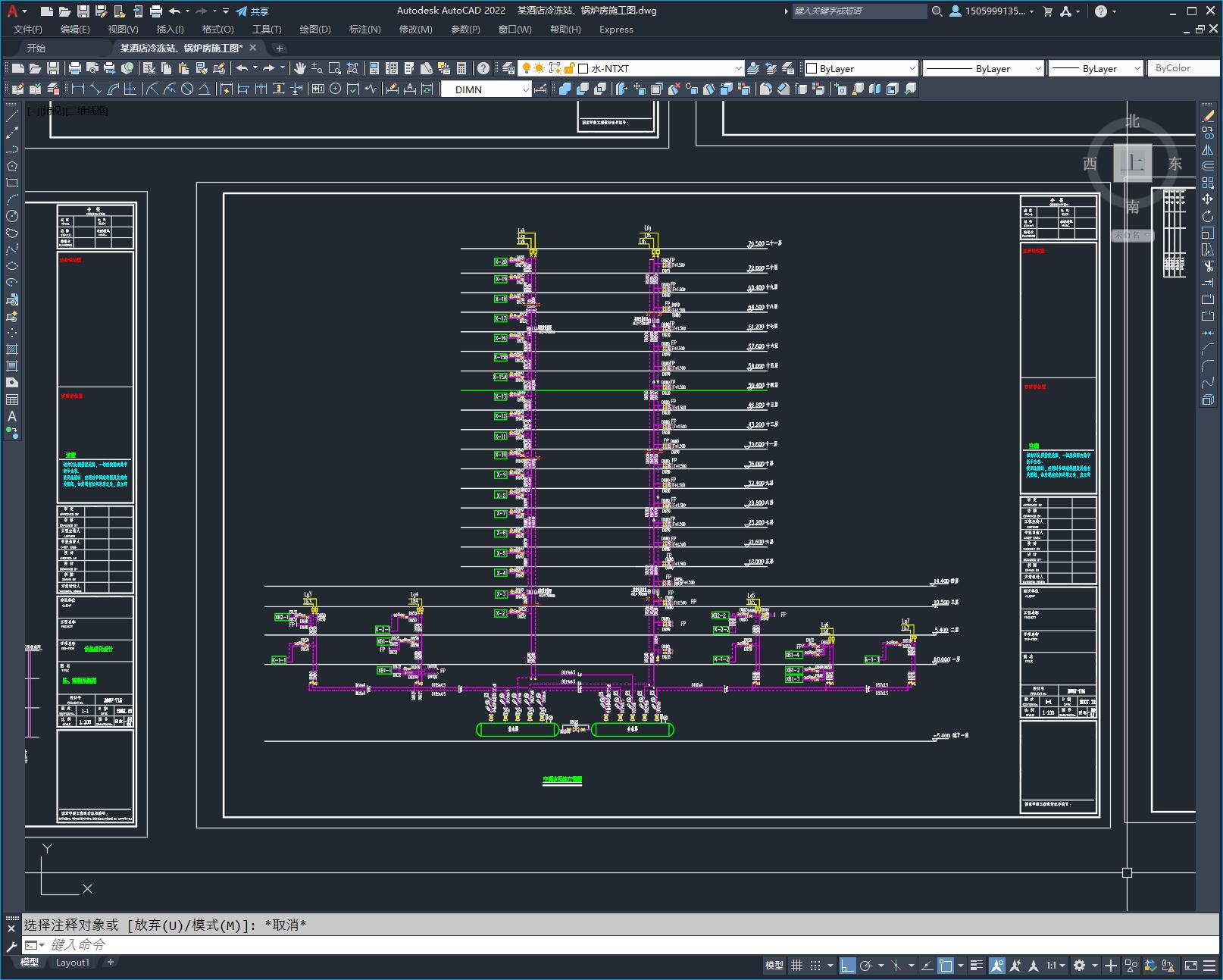This screenshot has height=980, width=1223.
Task: Toggle polar tracking in the status bar
Action: [x=866, y=965]
